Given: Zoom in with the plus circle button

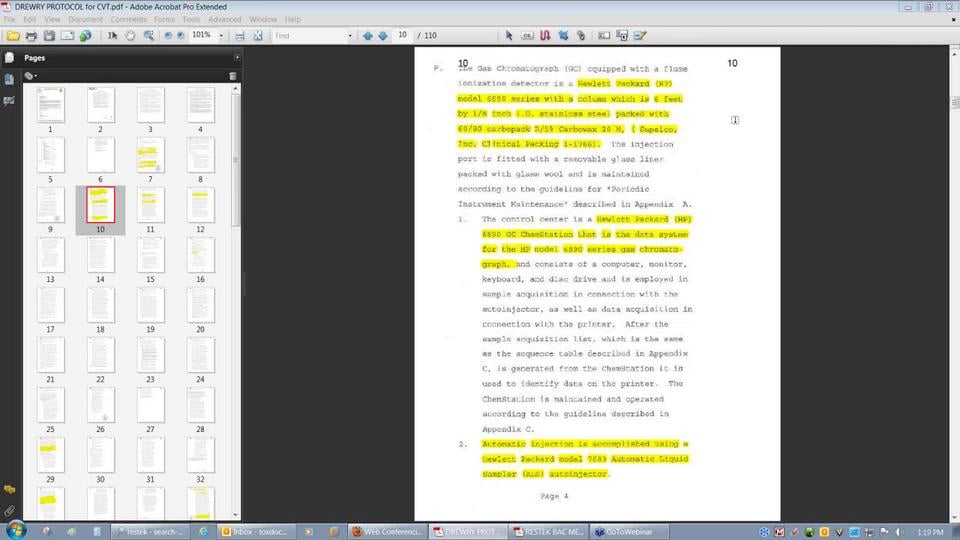Looking at the screenshot, I should [x=181, y=36].
